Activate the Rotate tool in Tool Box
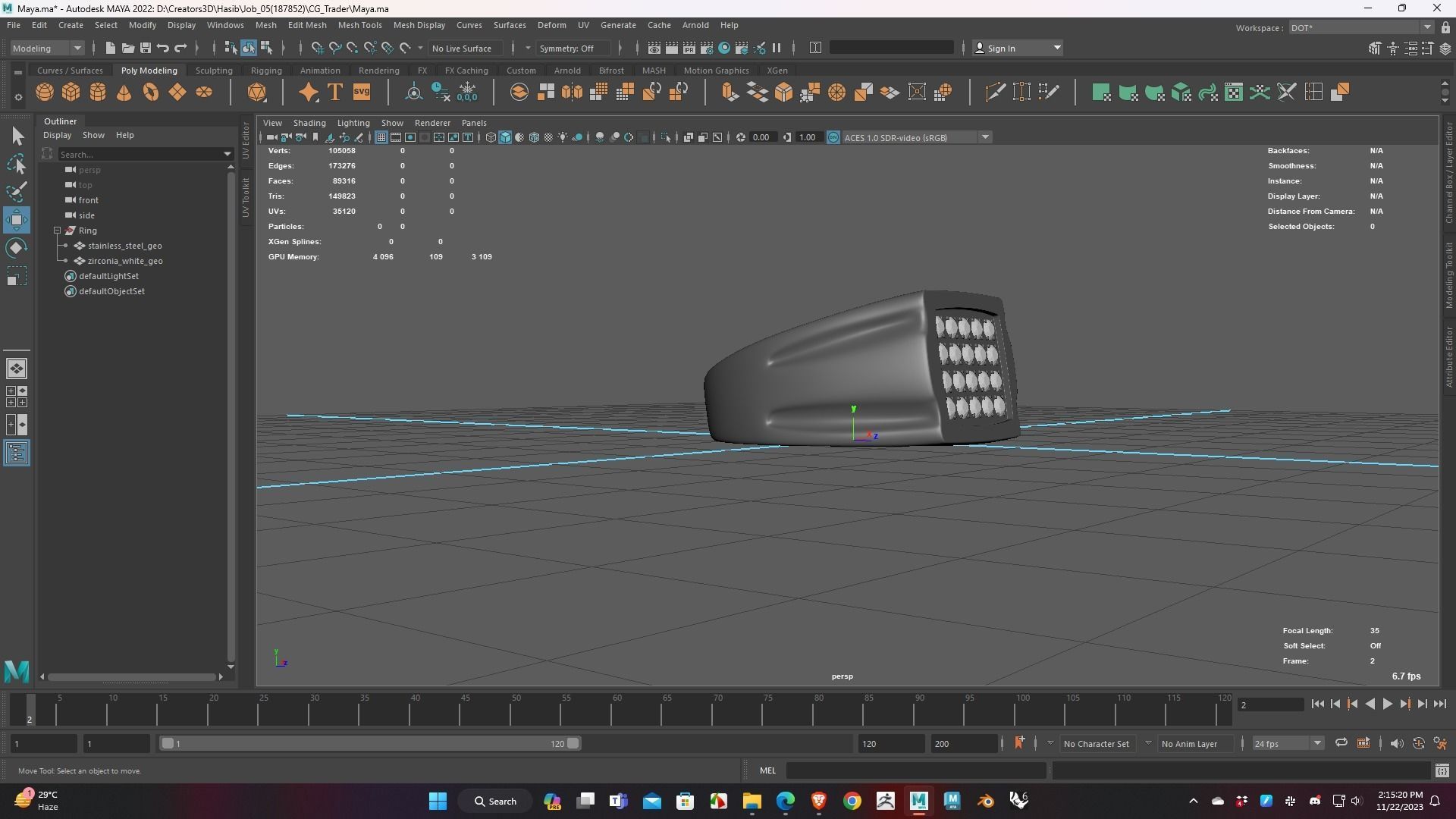The width and height of the screenshot is (1456, 819). tap(17, 248)
